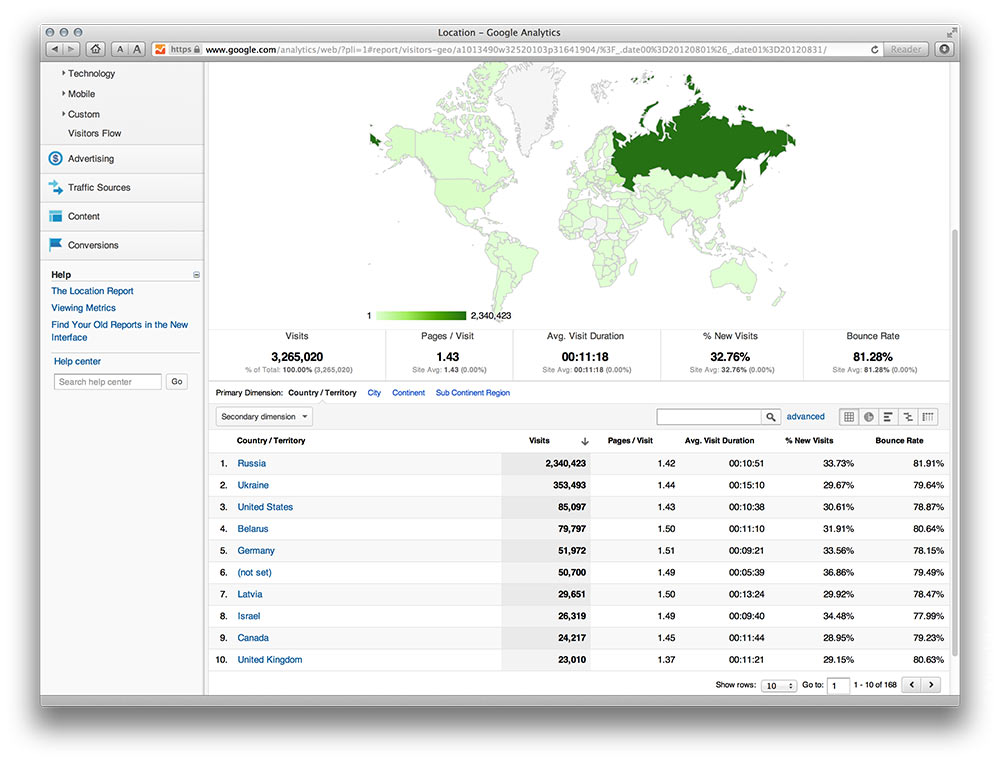Switch to data table view

coord(849,416)
